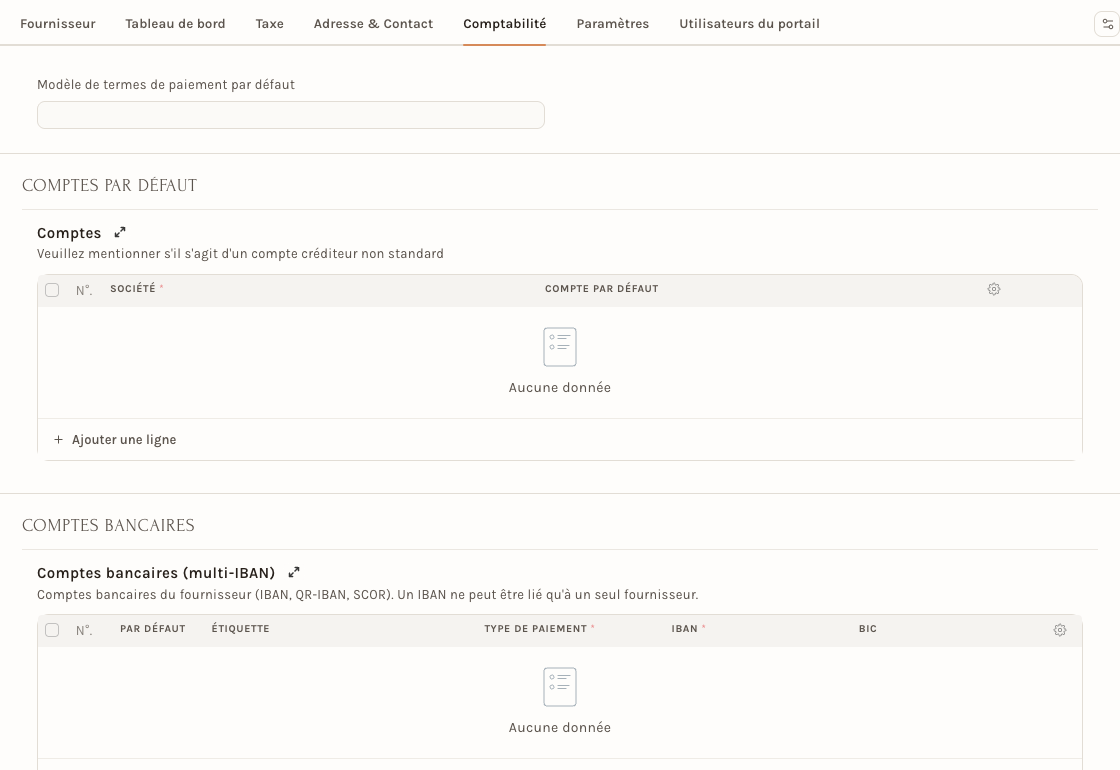The height and width of the screenshot is (770, 1120).
Task: Expand Comptes bancaires (multi-IBAN) table fullscreen
Action: point(294,572)
